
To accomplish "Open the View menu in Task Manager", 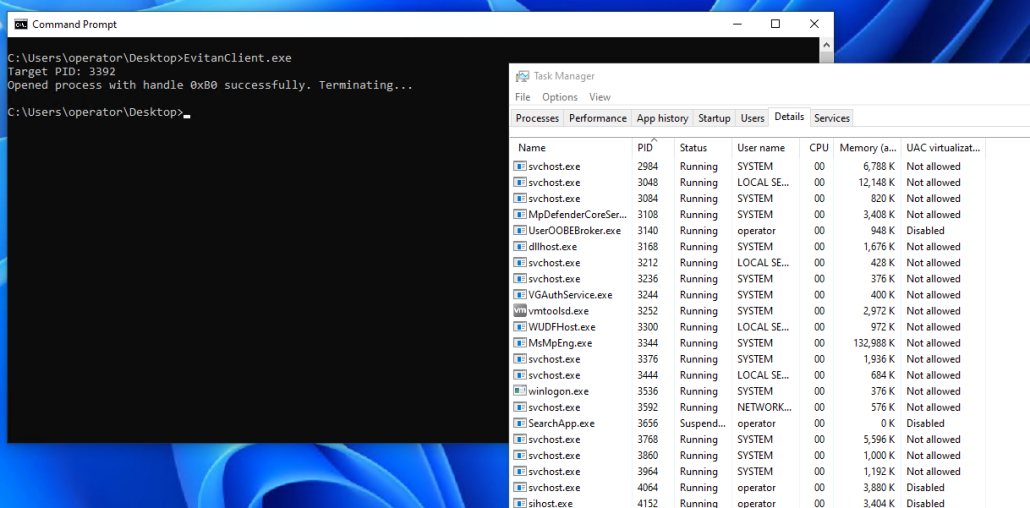I will (600, 97).
